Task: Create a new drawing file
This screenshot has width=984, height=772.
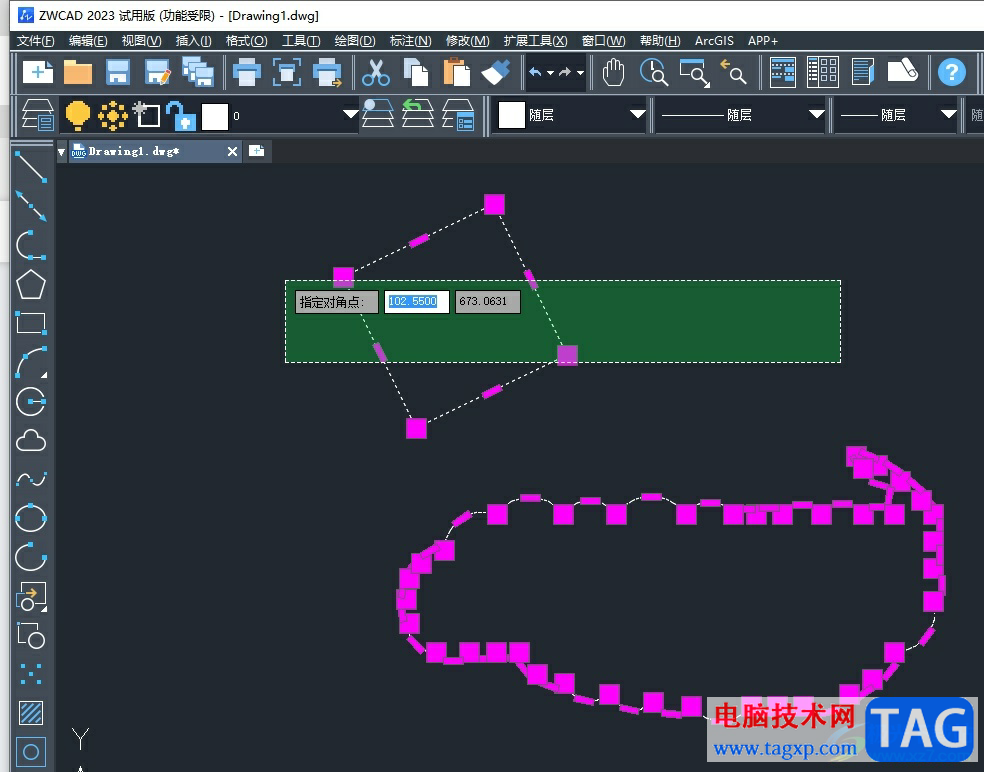Action: click(38, 72)
